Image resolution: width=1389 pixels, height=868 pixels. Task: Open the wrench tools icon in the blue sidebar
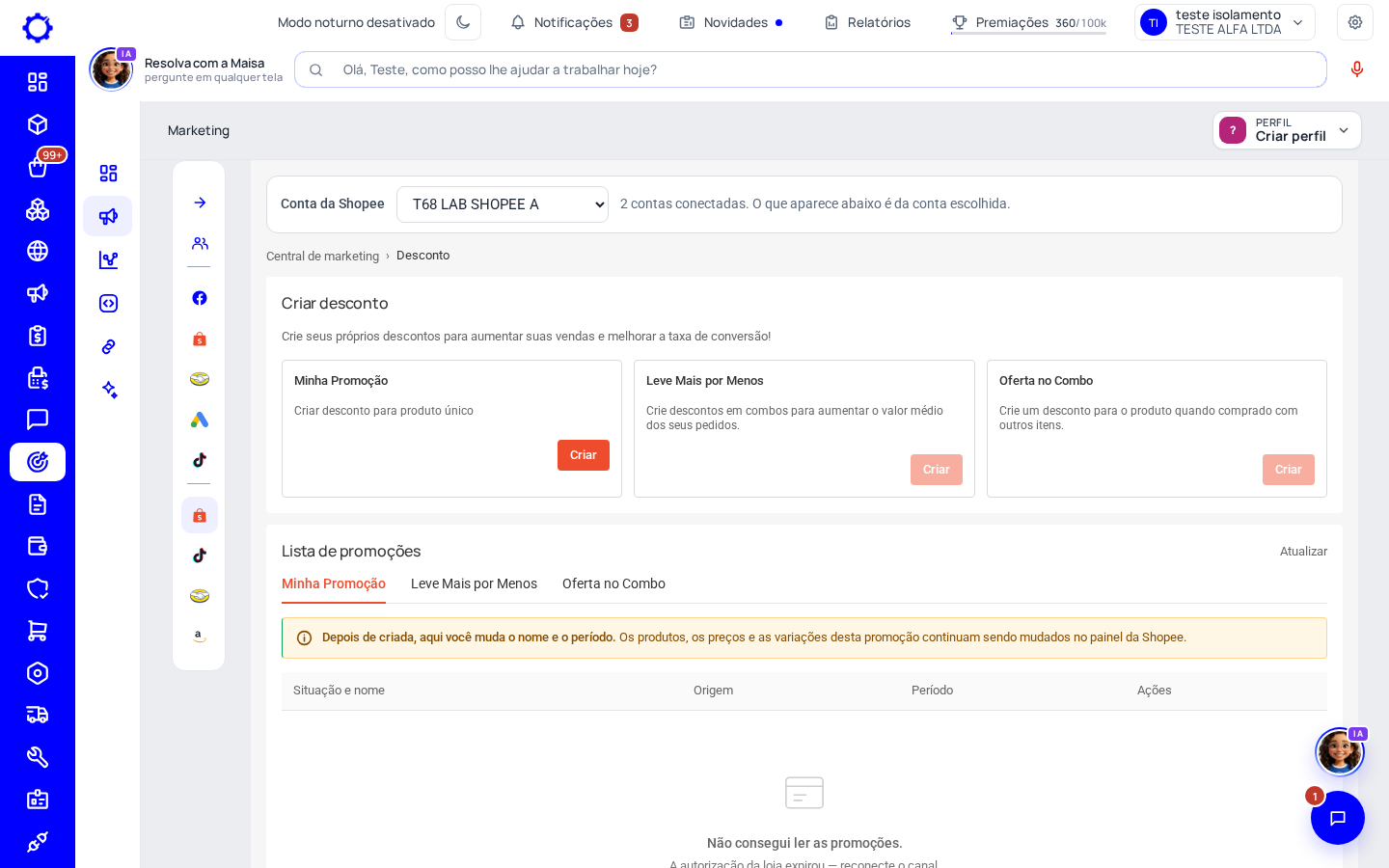(38, 757)
